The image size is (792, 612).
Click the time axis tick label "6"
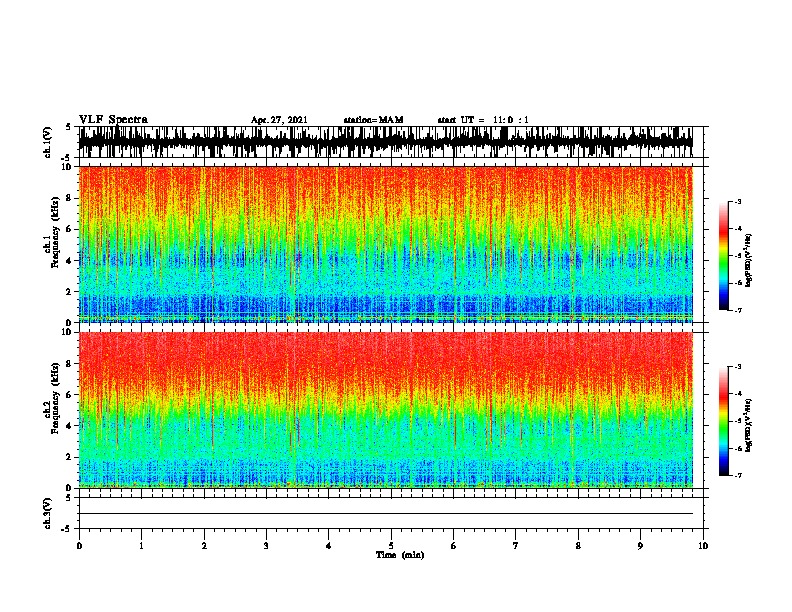(x=454, y=546)
